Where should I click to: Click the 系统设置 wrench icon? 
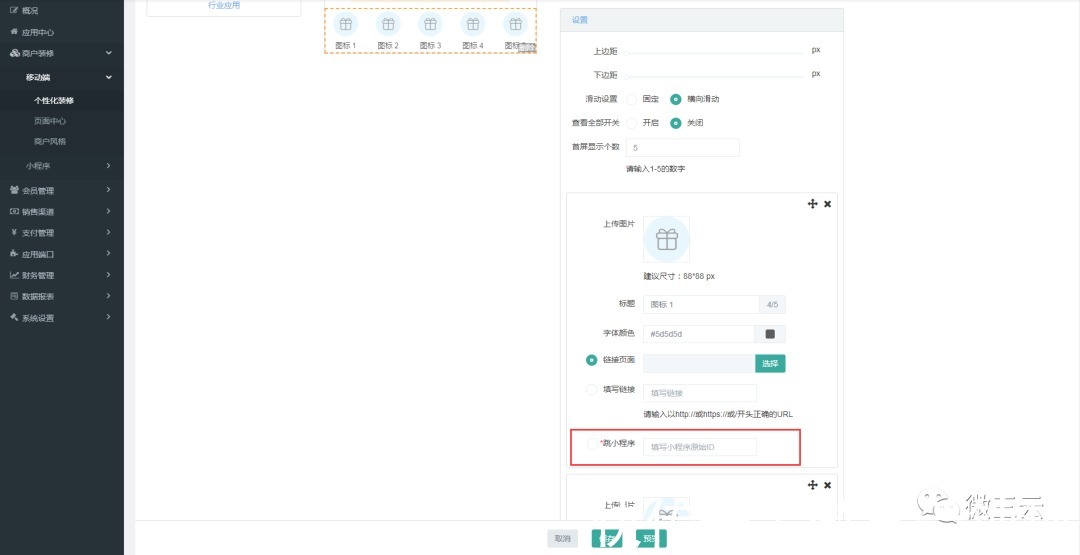tap(14, 318)
